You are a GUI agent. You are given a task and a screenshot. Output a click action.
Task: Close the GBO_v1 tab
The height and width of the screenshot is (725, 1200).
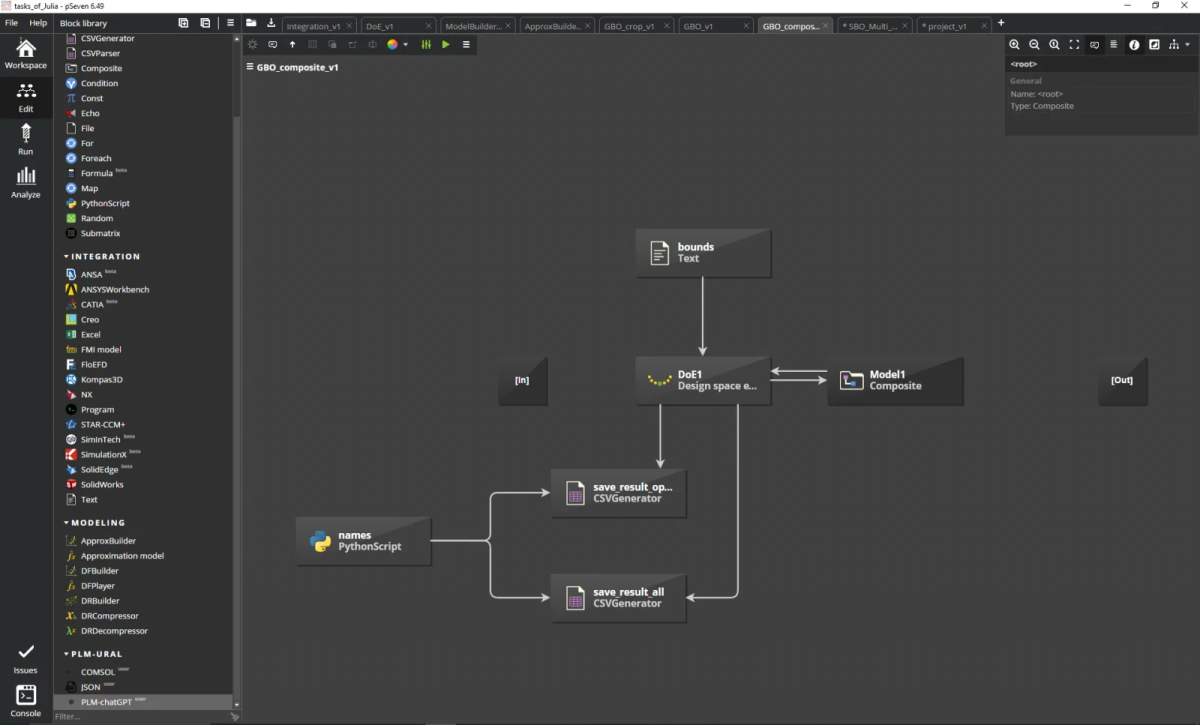click(x=745, y=26)
